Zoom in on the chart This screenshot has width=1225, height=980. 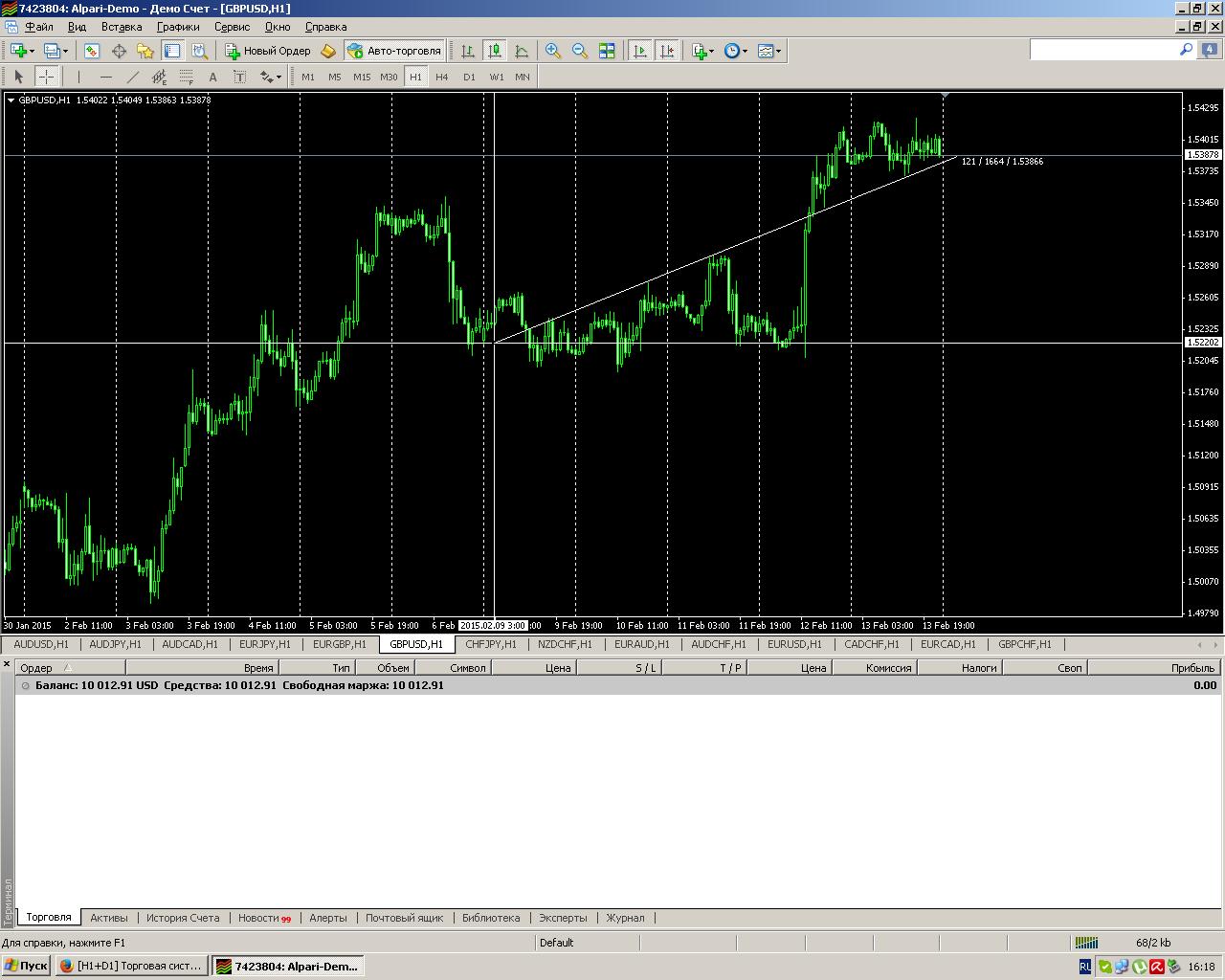pos(553,51)
